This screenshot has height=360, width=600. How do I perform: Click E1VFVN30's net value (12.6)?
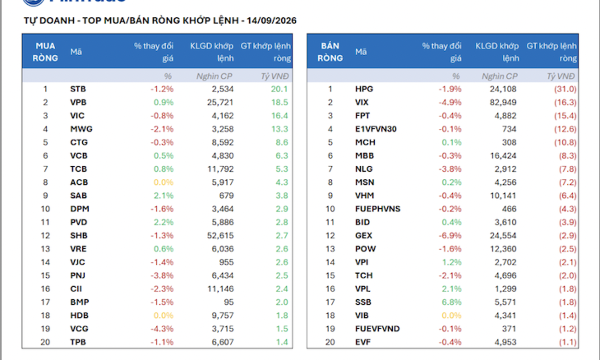click(565, 129)
